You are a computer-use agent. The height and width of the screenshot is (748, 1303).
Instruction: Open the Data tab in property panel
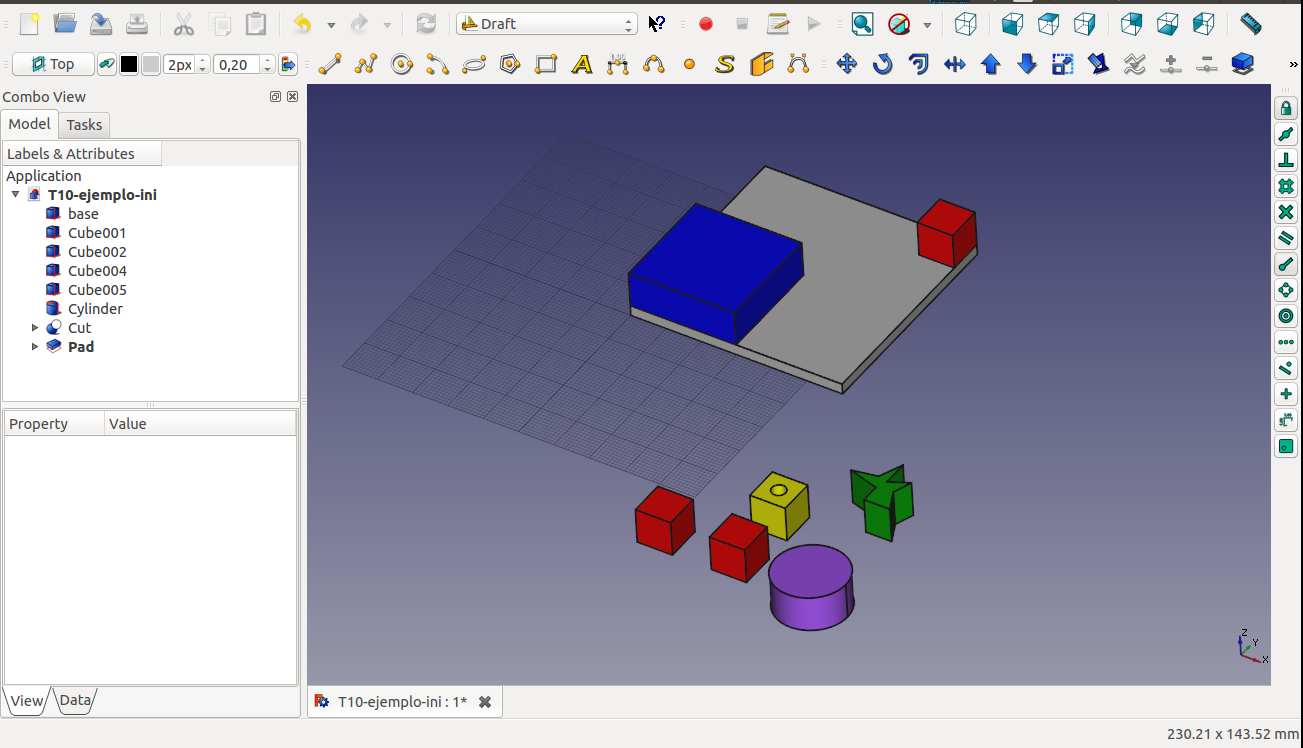pyautogui.click(x=75, y=701)
